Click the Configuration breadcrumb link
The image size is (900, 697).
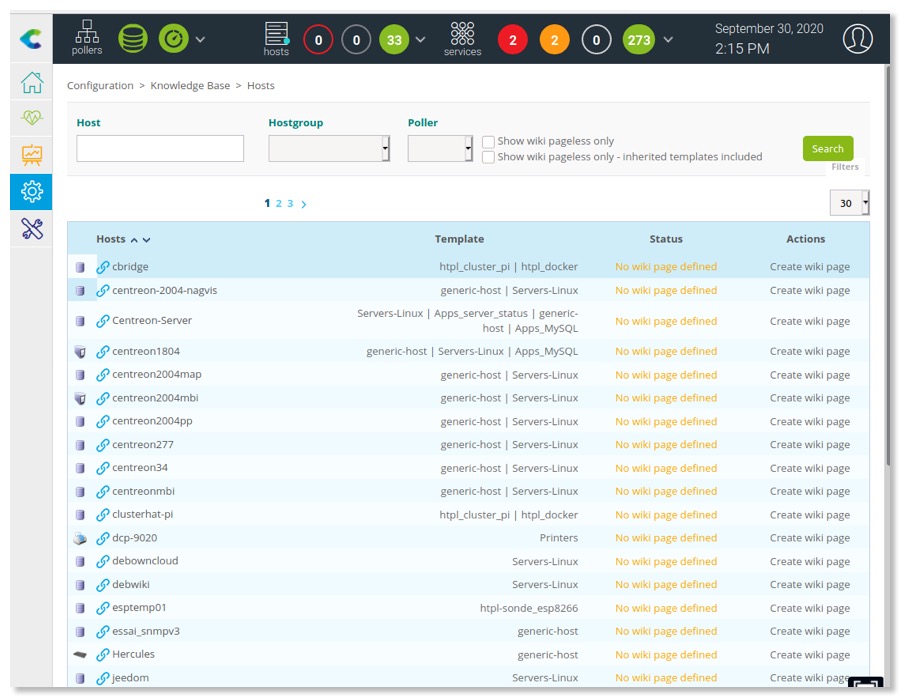pos(100,86)
